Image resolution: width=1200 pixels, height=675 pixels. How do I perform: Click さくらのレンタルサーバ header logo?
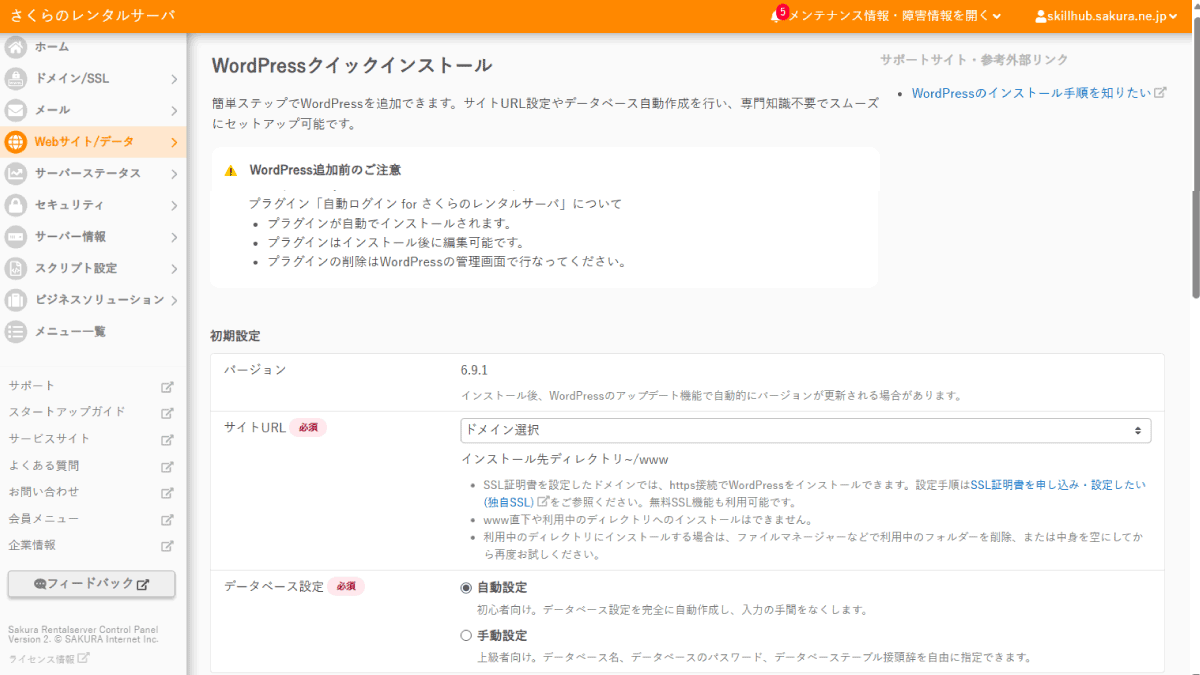coord(91,16)
